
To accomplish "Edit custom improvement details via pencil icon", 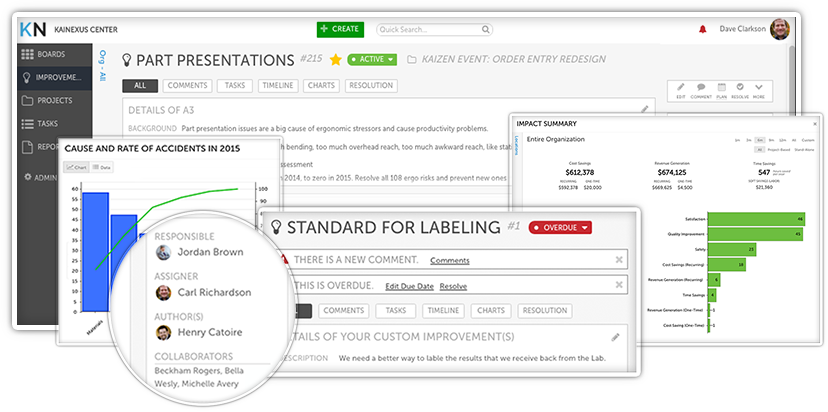I will (x=615, y=337).
